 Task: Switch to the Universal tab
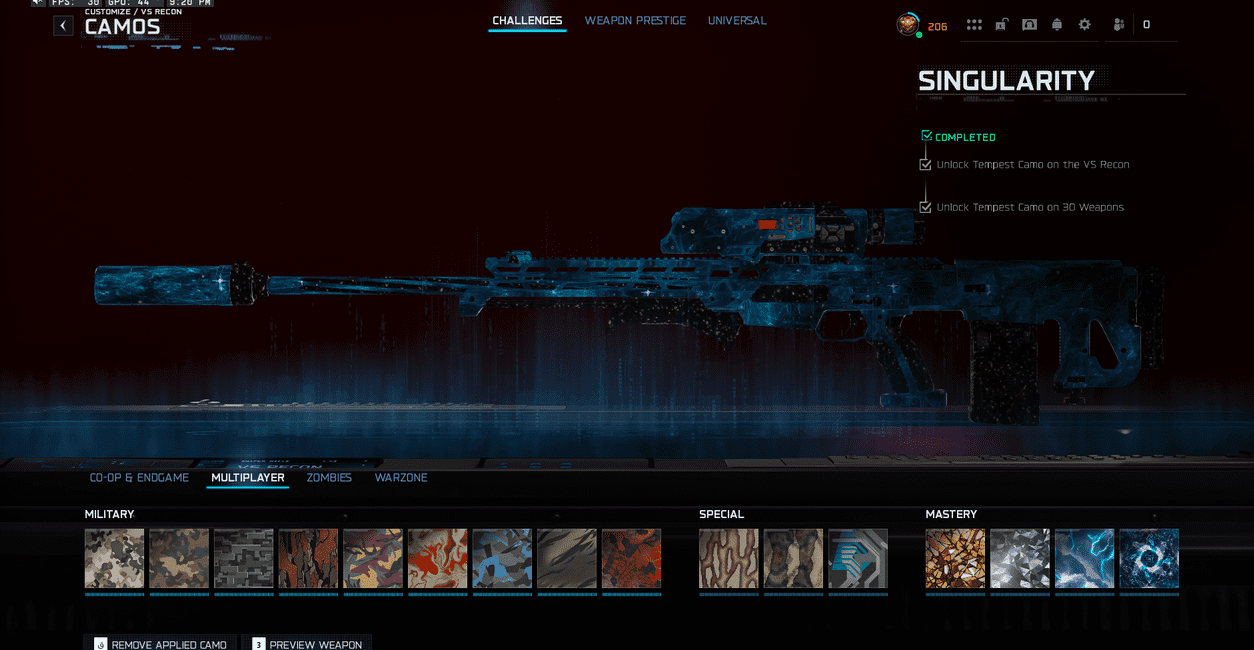pyautogui.click(x=737, y=20)
